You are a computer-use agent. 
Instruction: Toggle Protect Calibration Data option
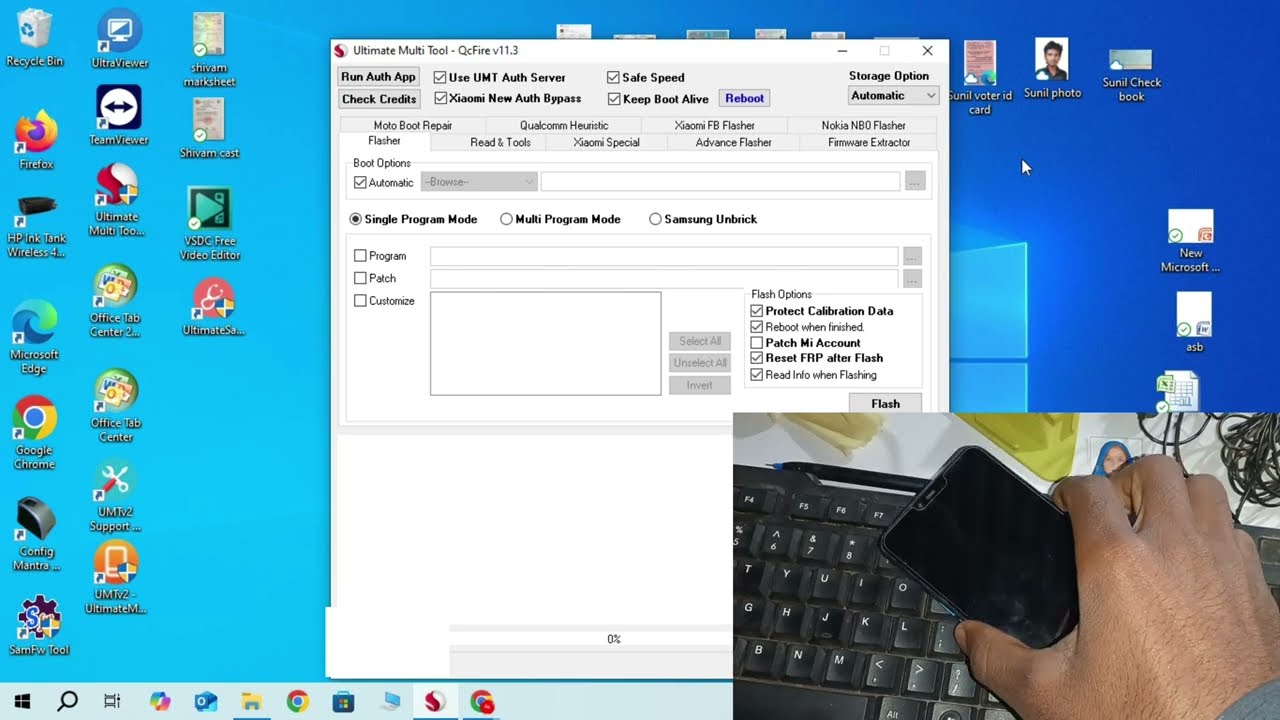click(x=822, y=311)
